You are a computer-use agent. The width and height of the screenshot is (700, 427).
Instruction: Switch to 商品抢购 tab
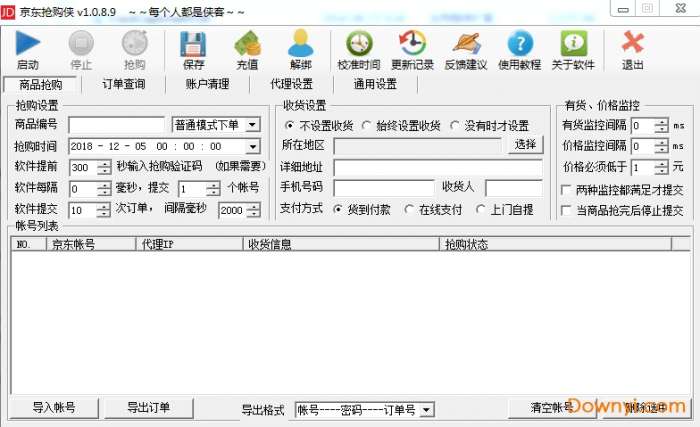tap(41, 84)
